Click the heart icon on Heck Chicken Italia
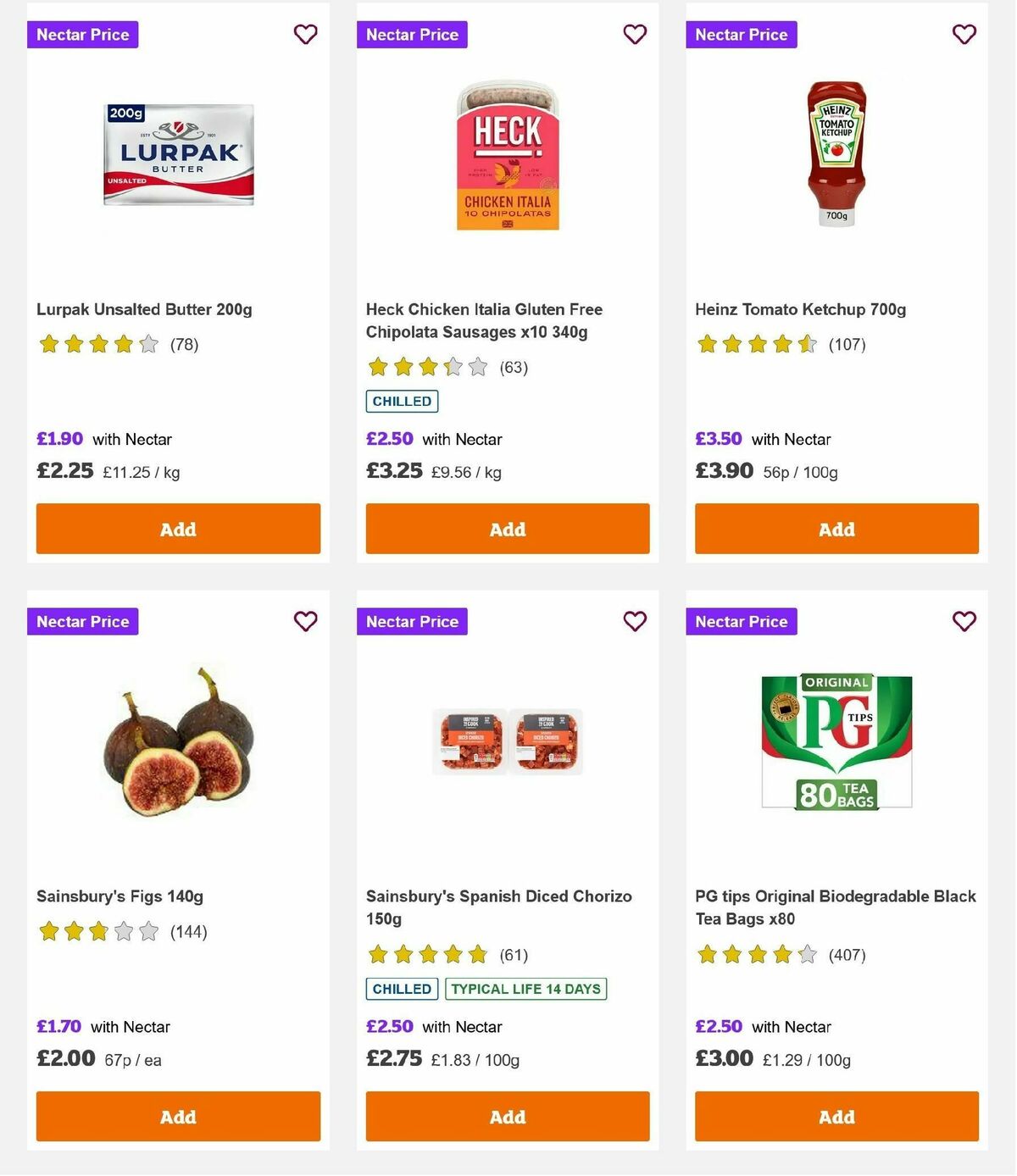 pyautogui.click(x=635, y=35)
